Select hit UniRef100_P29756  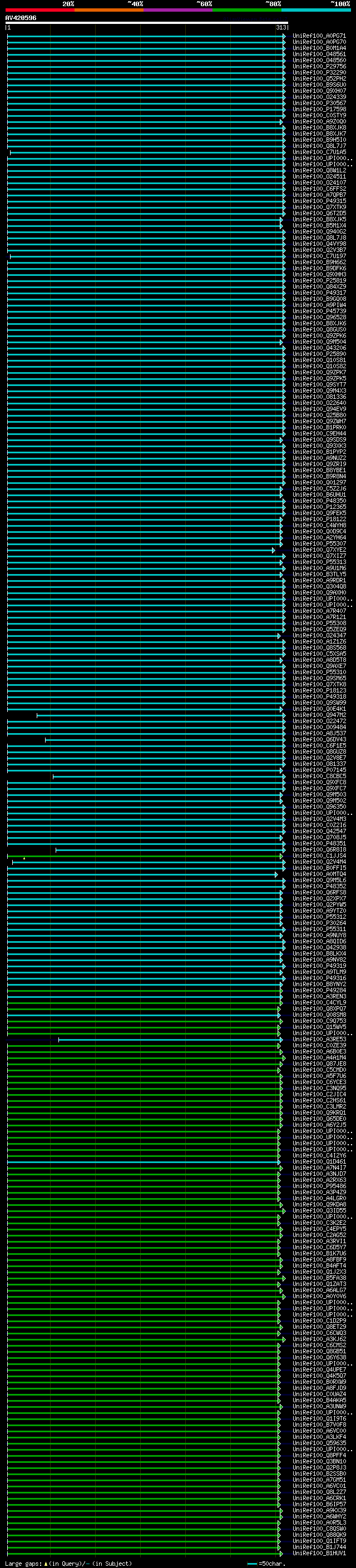click(319, 66)
